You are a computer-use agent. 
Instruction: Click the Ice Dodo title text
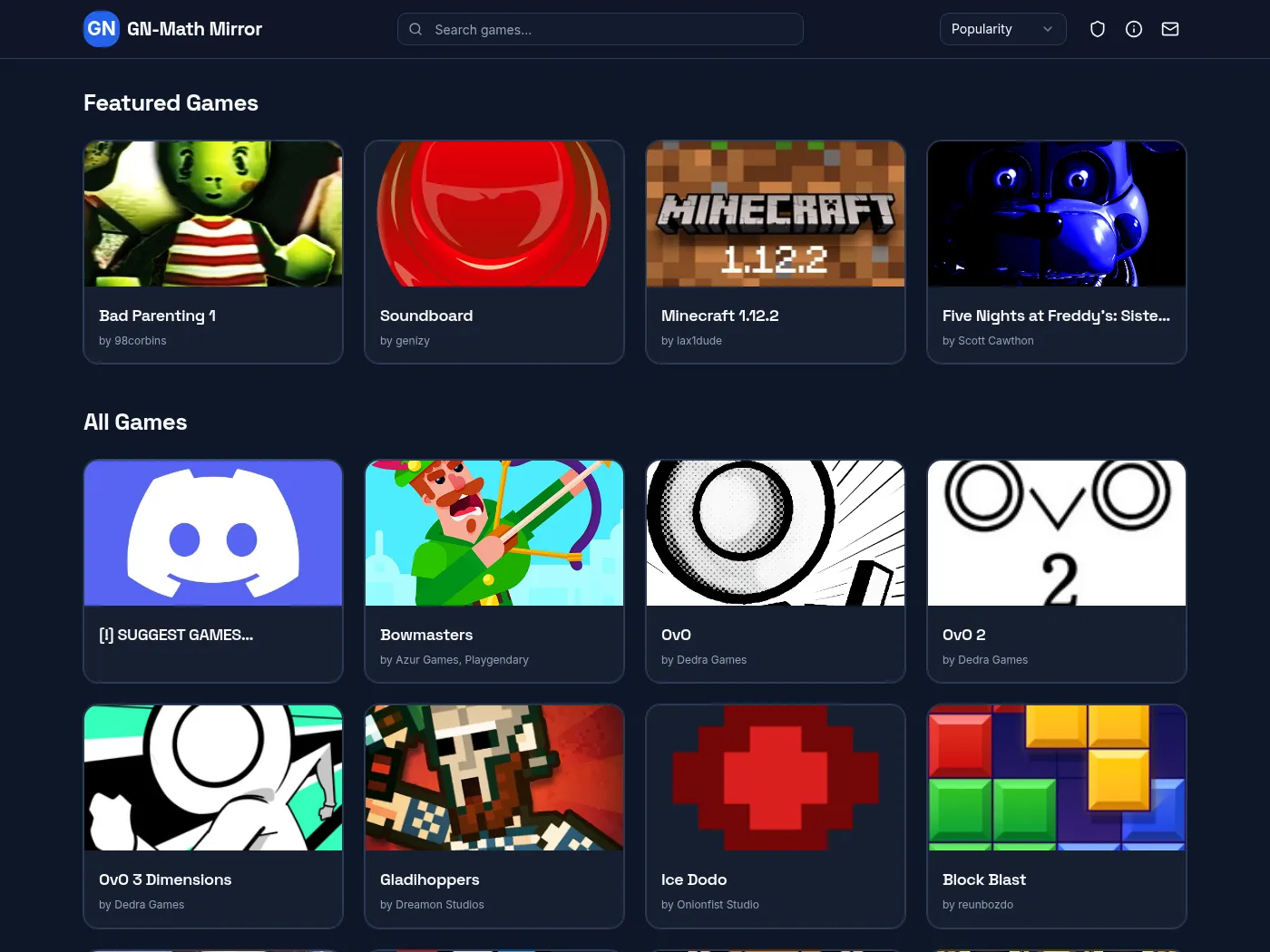tap(694, 879)
